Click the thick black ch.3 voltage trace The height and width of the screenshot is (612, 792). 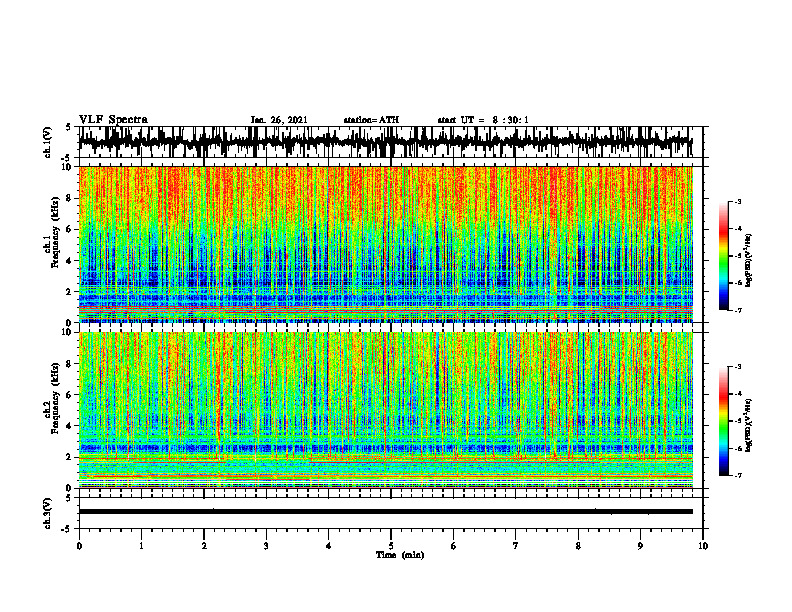click(385, 512)
